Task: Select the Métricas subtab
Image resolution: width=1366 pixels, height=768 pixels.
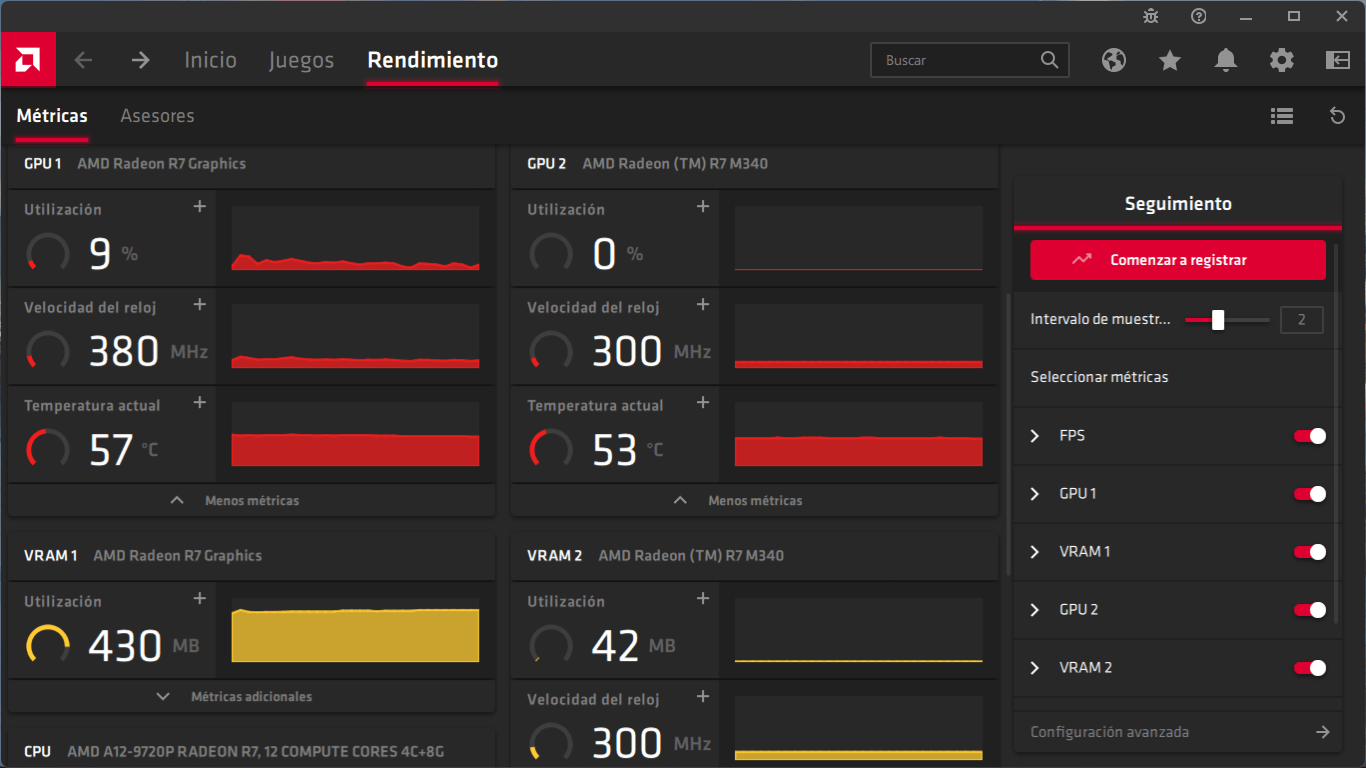Action: pos(52,116)
